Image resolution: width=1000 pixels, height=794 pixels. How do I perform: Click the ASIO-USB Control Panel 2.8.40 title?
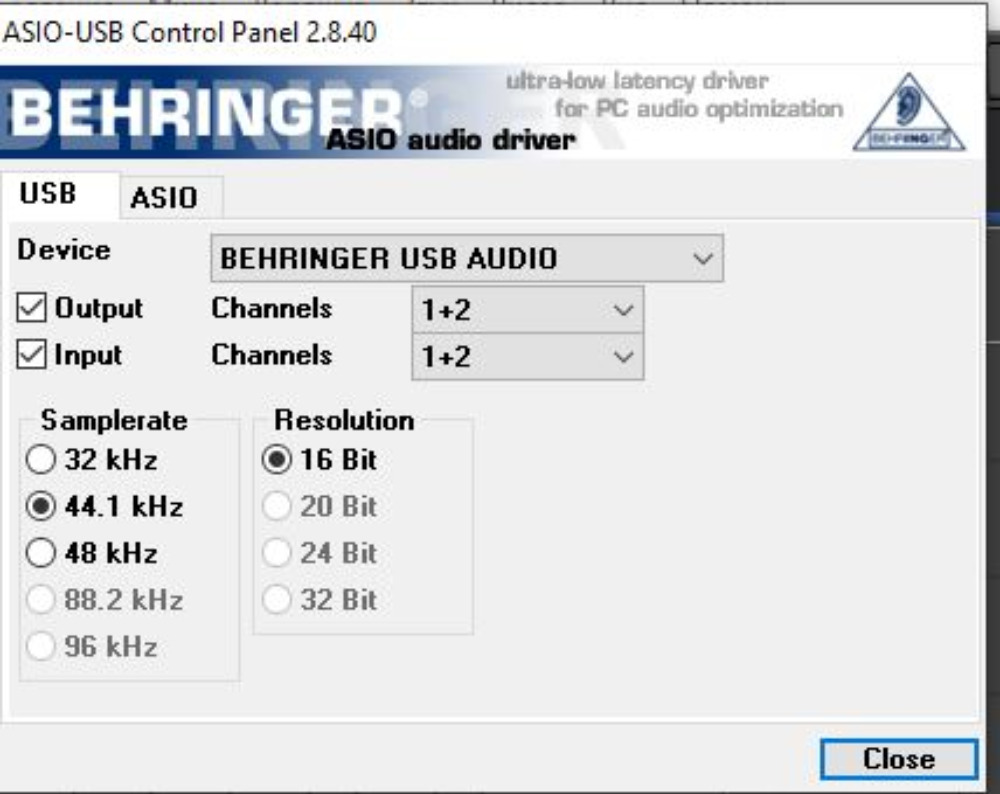click(189, 32)
